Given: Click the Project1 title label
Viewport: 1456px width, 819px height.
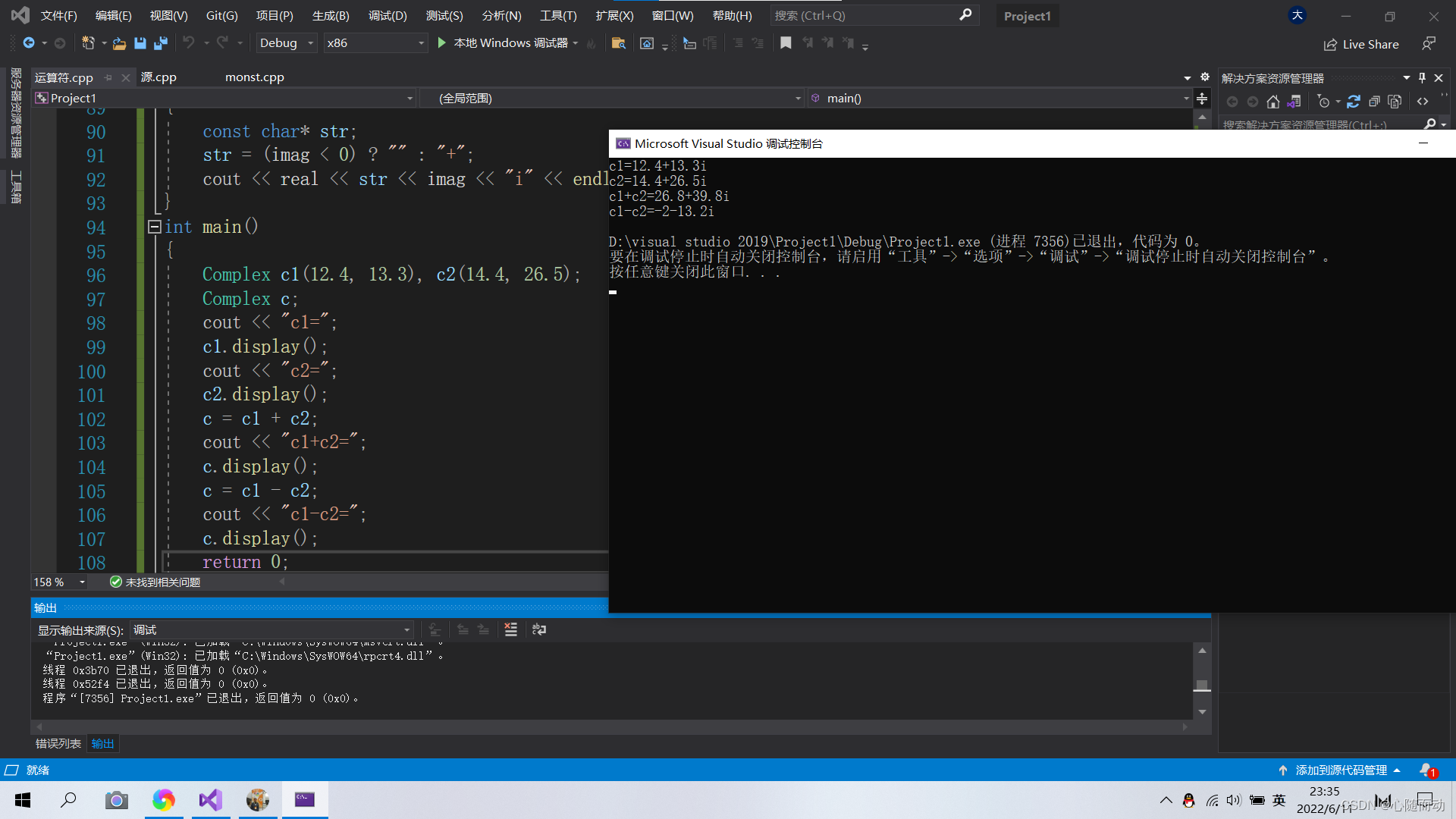Looking at the screenshot, I should click(1027, 16).
